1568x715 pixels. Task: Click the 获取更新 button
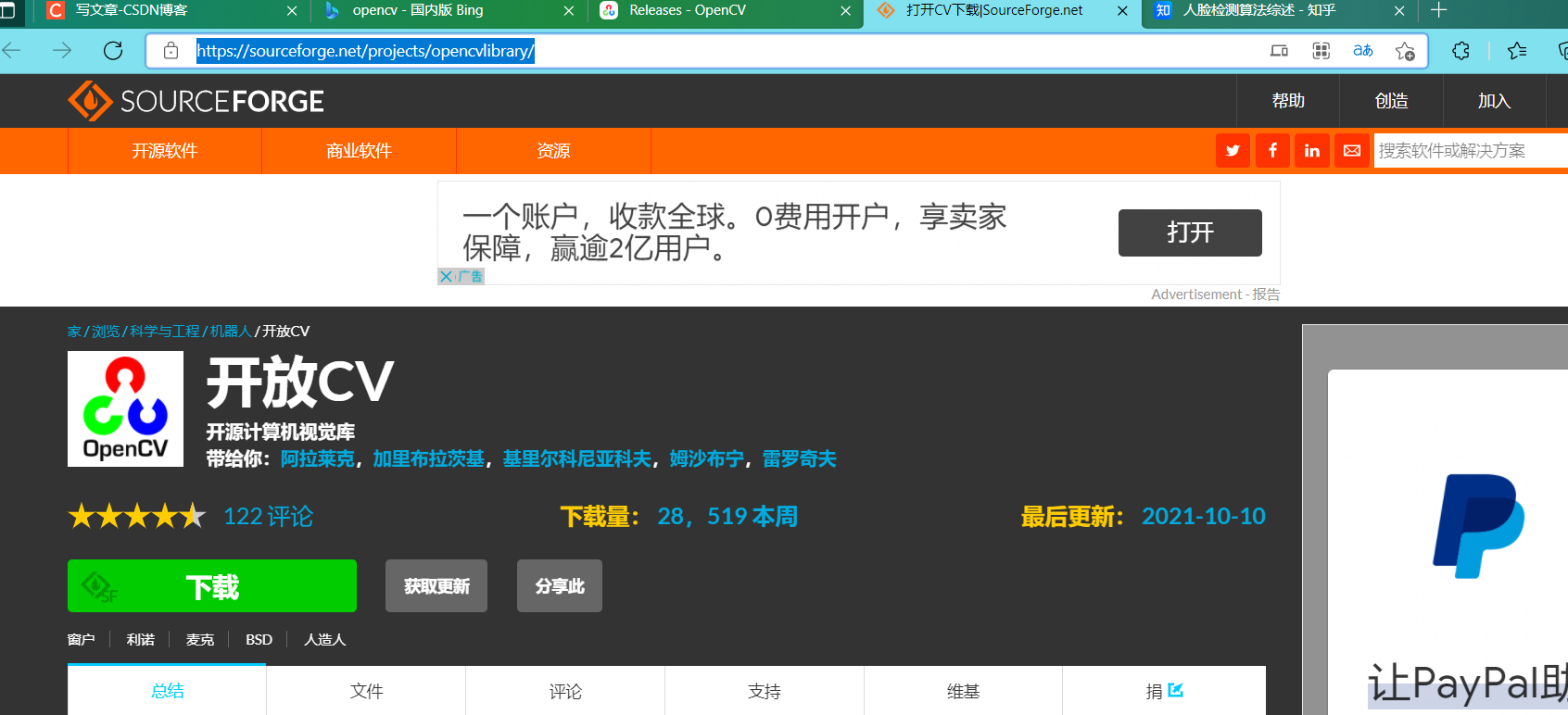(x=436, y=586)
